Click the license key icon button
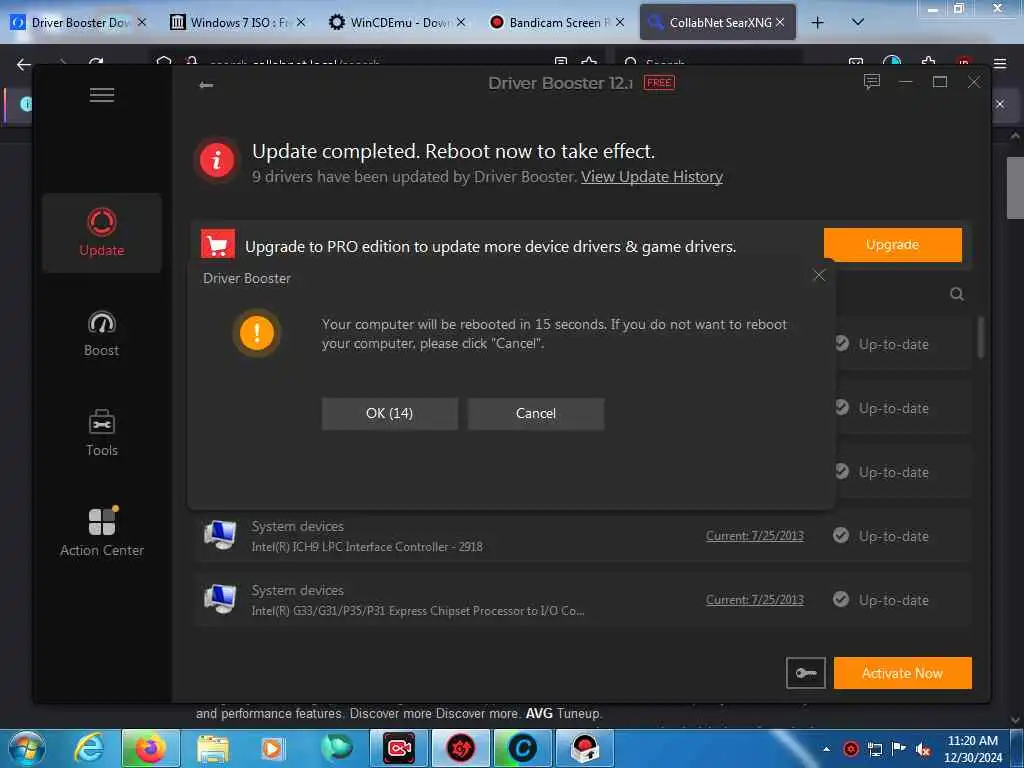Screen dimensions: 1024x768 pos(806,673)
